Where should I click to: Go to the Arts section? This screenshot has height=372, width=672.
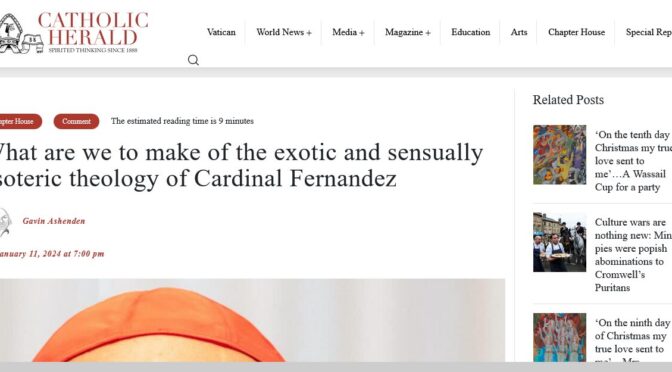pyautogui.click(x=519, y=32)
